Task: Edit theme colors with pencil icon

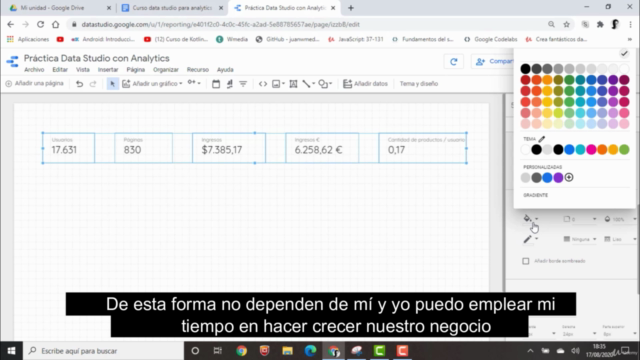Action: coord(541,139)
